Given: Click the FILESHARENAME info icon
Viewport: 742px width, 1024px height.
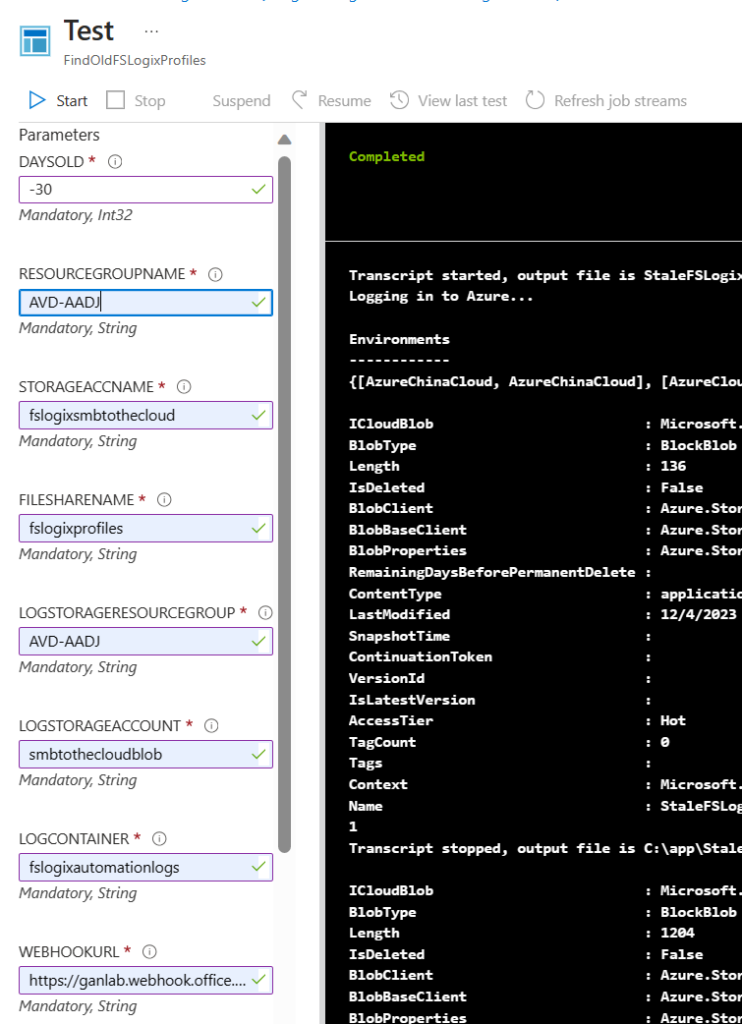Looking at the screenshot, I should click(x=165, y=499).
